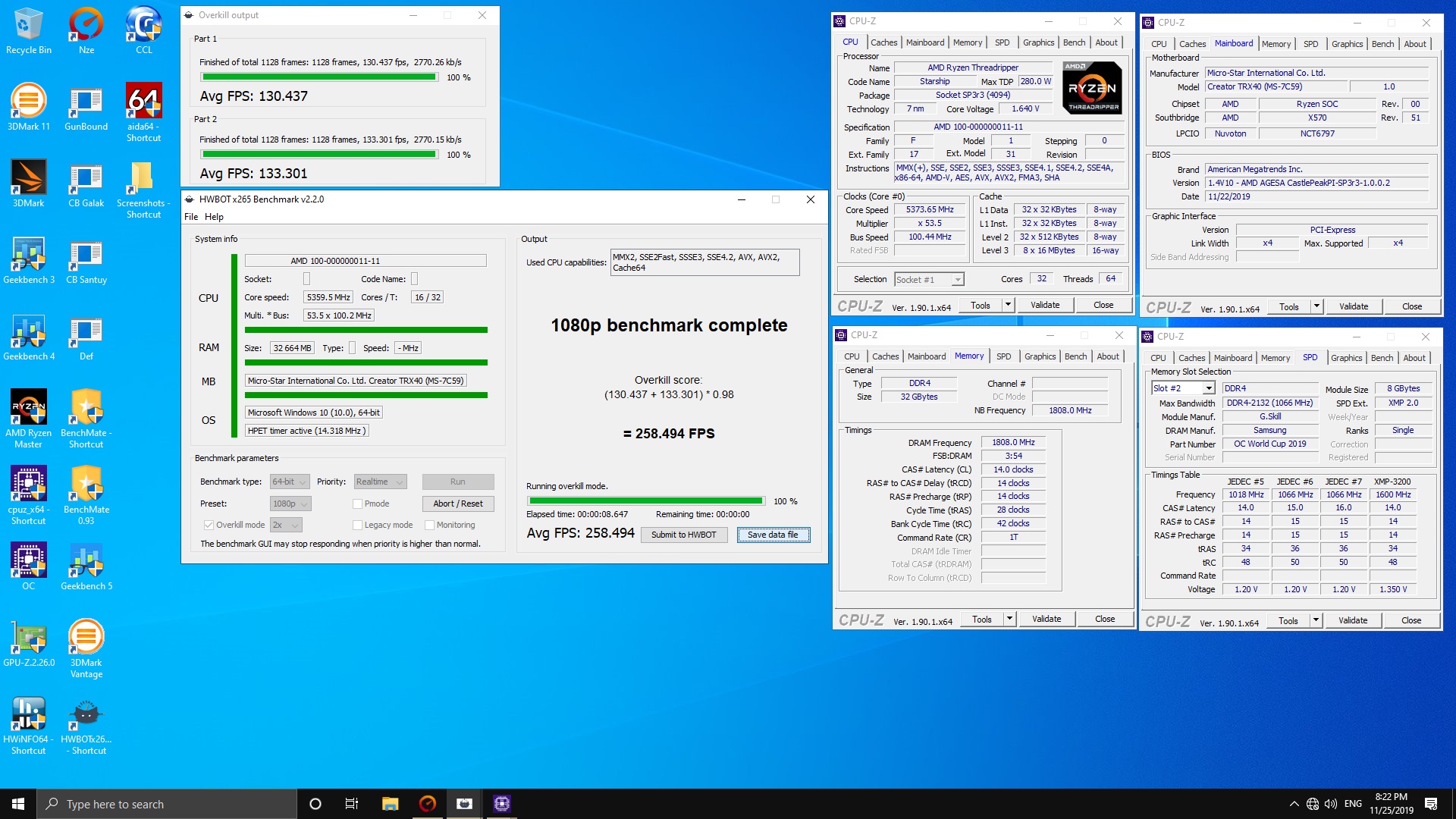
Task: Click the Part 1 overkill progress bar
Action: [320, 77]
